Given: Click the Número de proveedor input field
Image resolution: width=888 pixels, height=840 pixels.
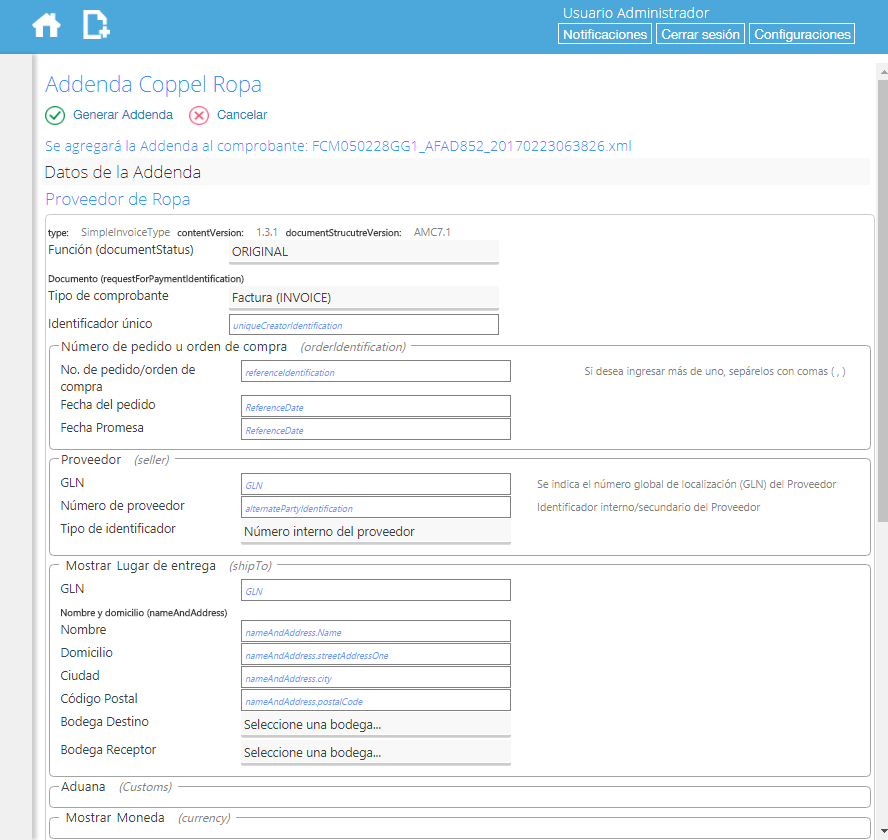Looking at the screenshot, I should (375, 508).
